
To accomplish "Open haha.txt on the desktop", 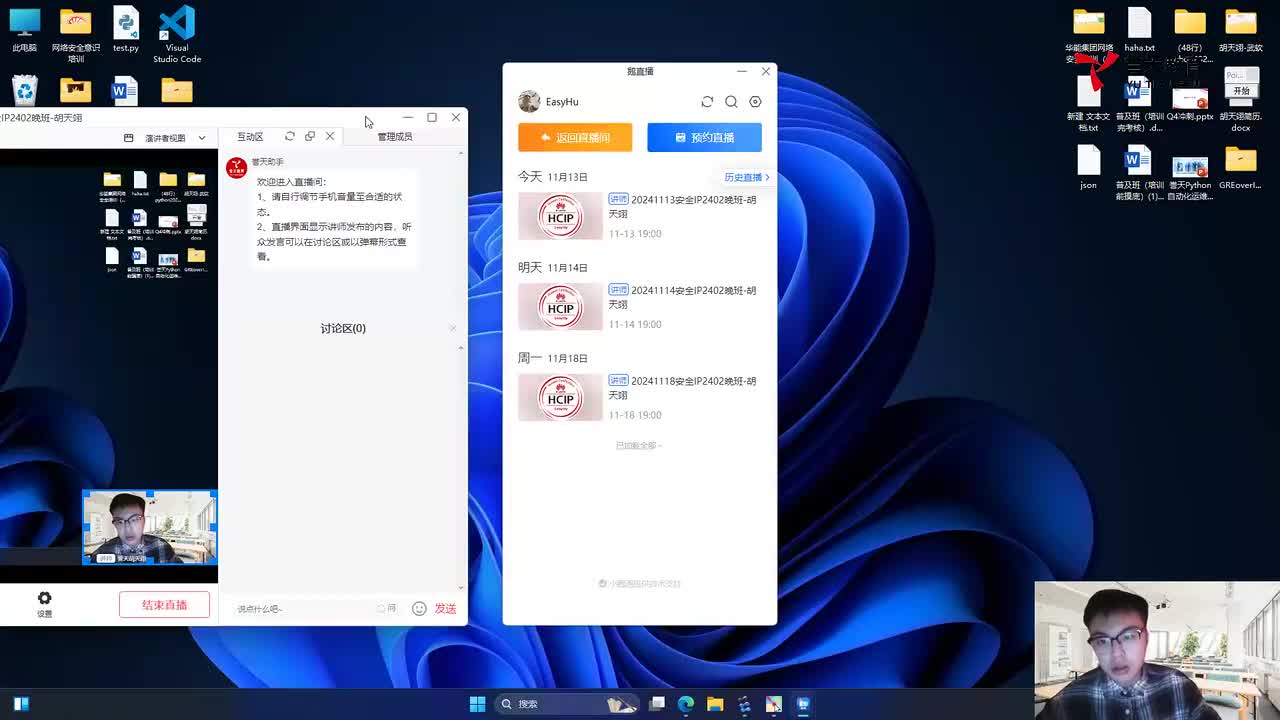I will point(1139,30).
